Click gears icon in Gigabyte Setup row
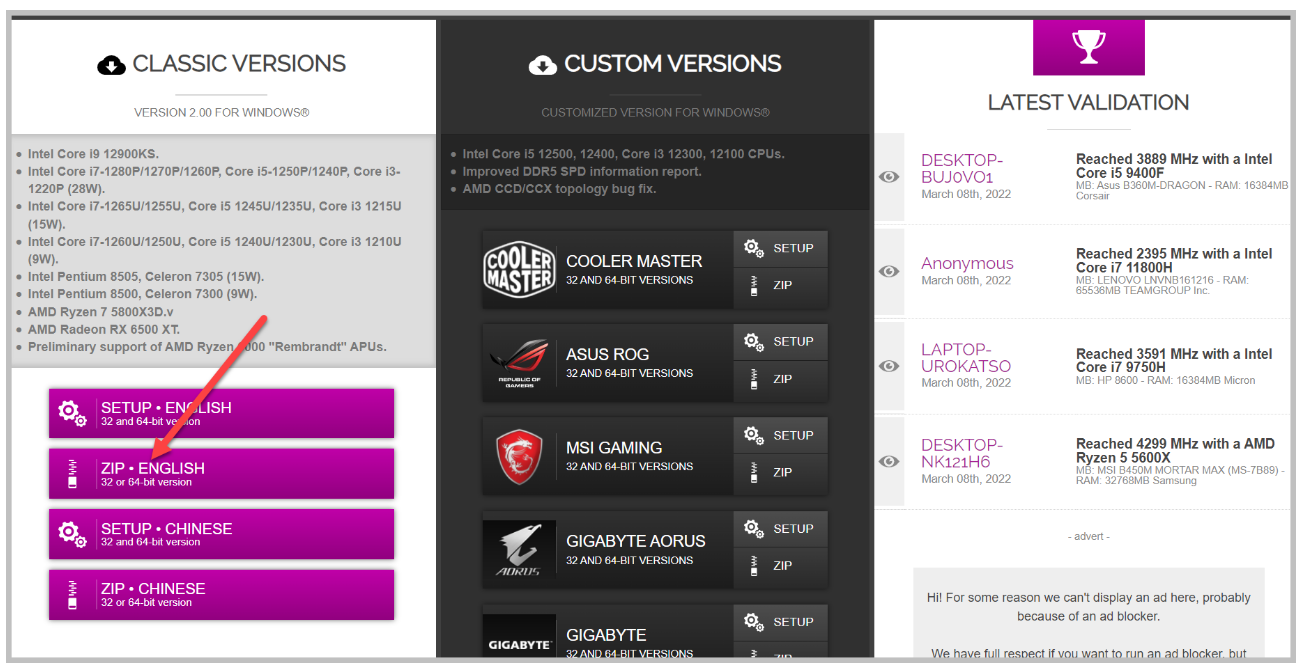Screen dimensions: 1303x665 753,622
